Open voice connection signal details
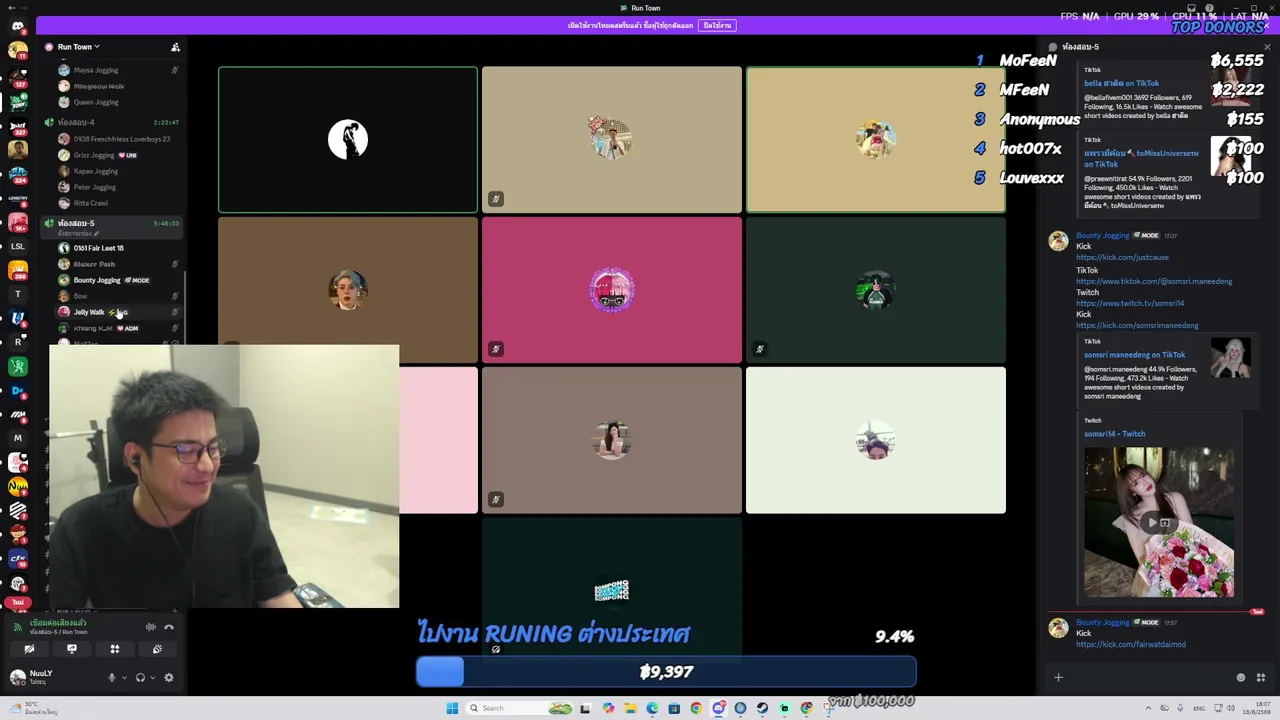This screenshot has height=720, width=1280. coord(17,627)
